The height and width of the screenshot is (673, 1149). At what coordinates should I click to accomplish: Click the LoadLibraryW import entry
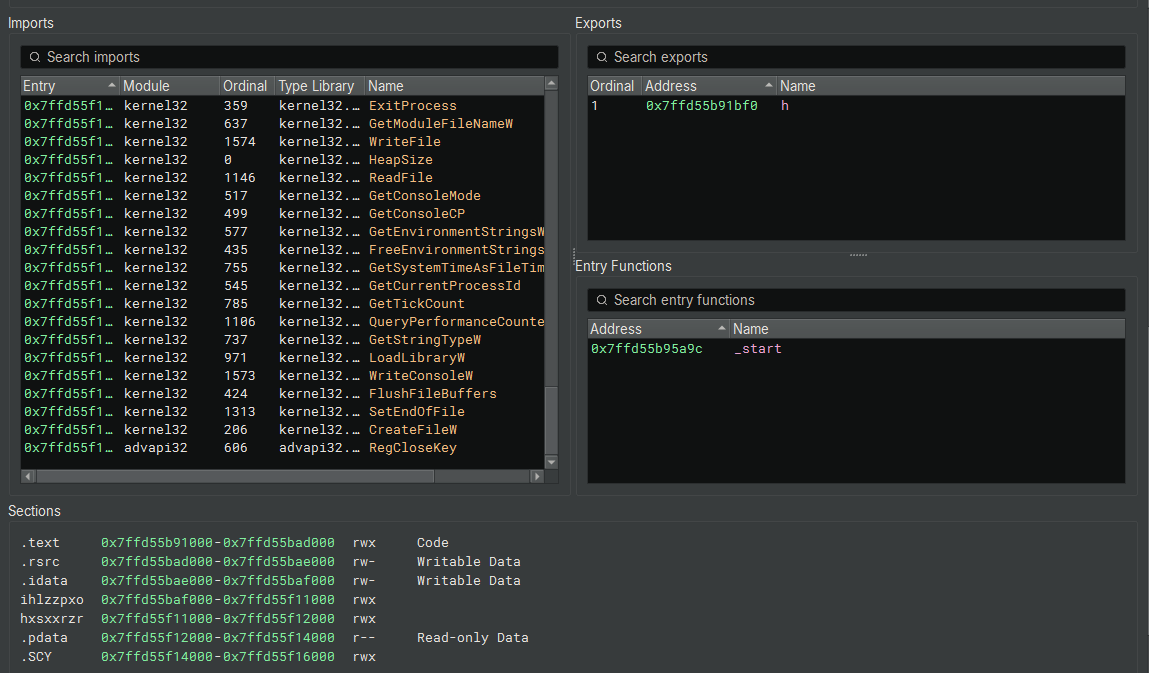[416, 357]
